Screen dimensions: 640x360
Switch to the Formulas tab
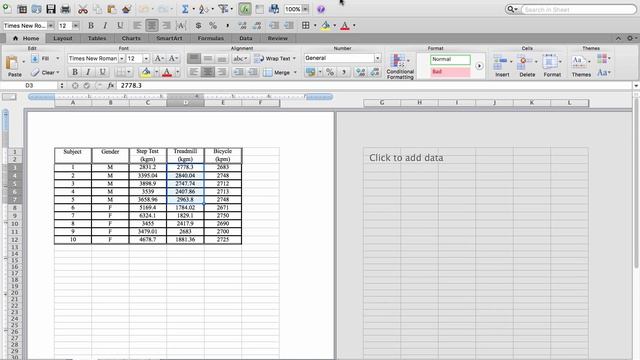pos(211,38)
